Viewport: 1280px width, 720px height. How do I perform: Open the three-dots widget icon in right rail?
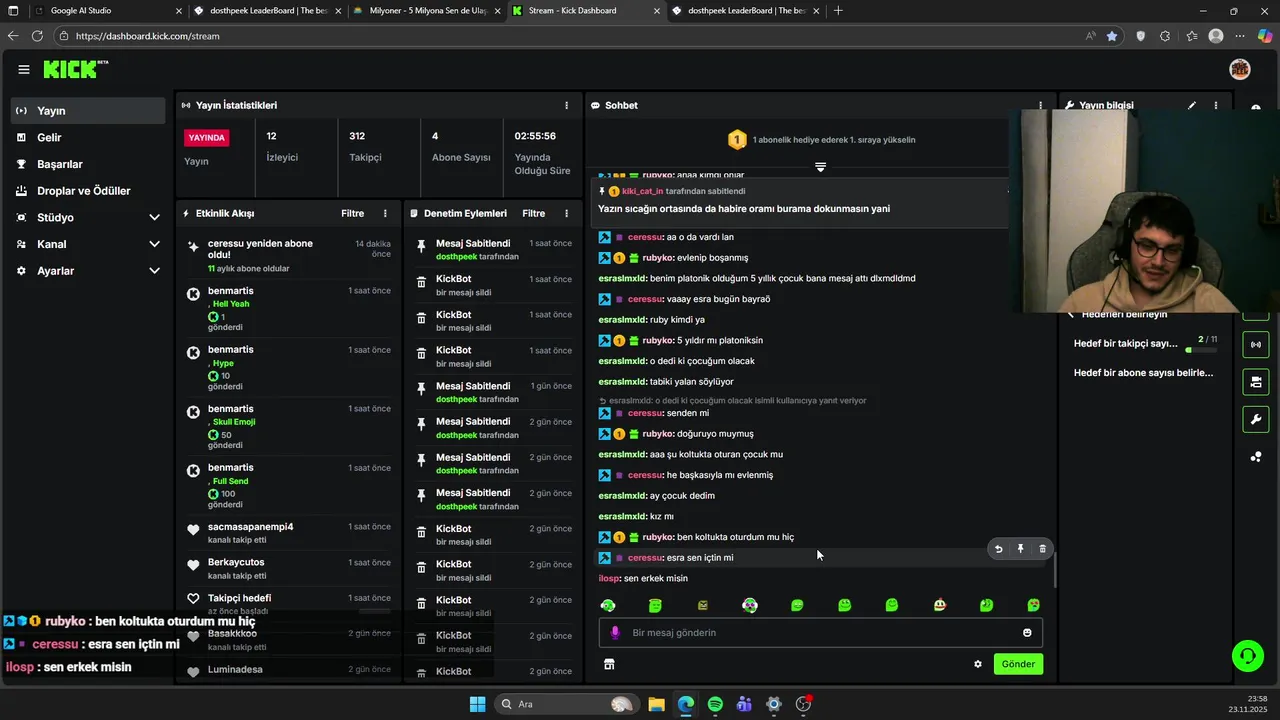(1256, 457)
